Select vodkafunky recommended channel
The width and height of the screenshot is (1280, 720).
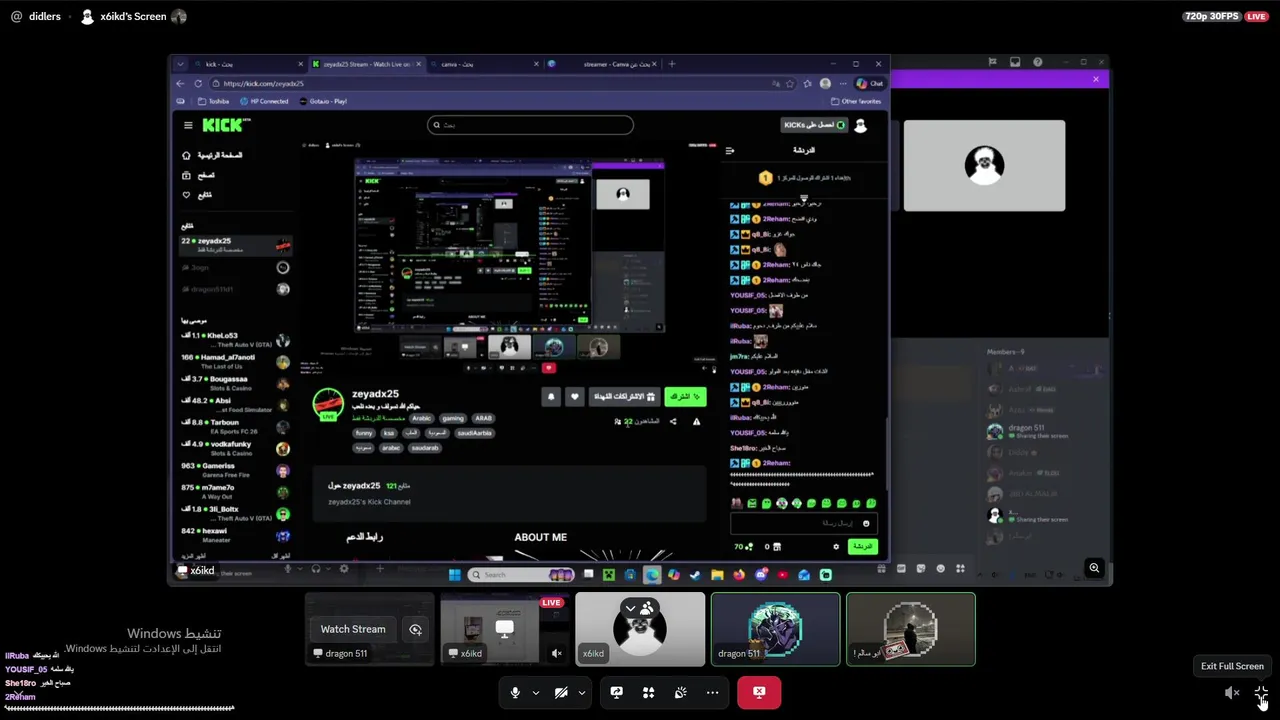(x=236, y=448)
